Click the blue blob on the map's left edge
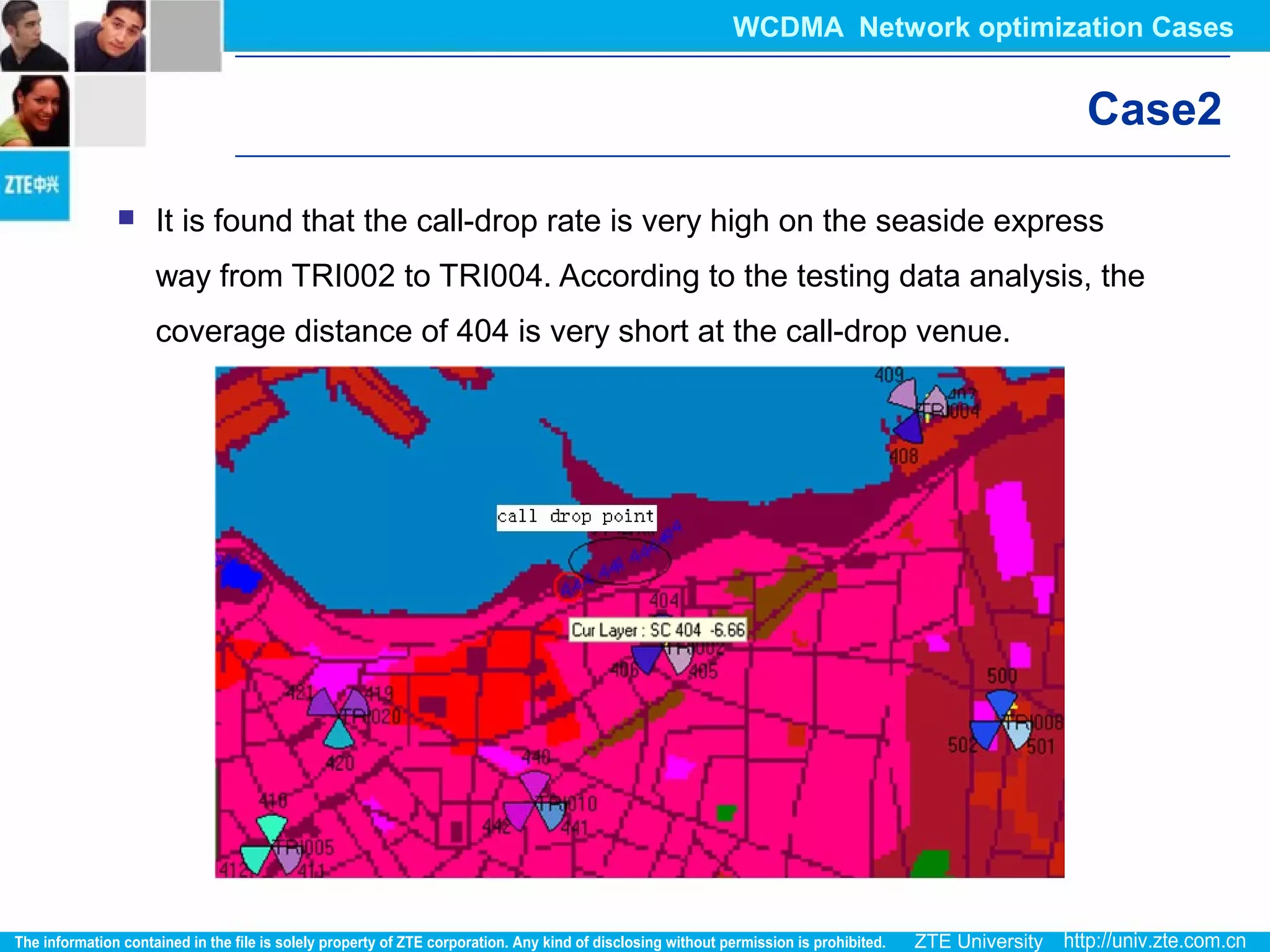1270x952 pixels. pyautogui.click(x=240, y=576)
